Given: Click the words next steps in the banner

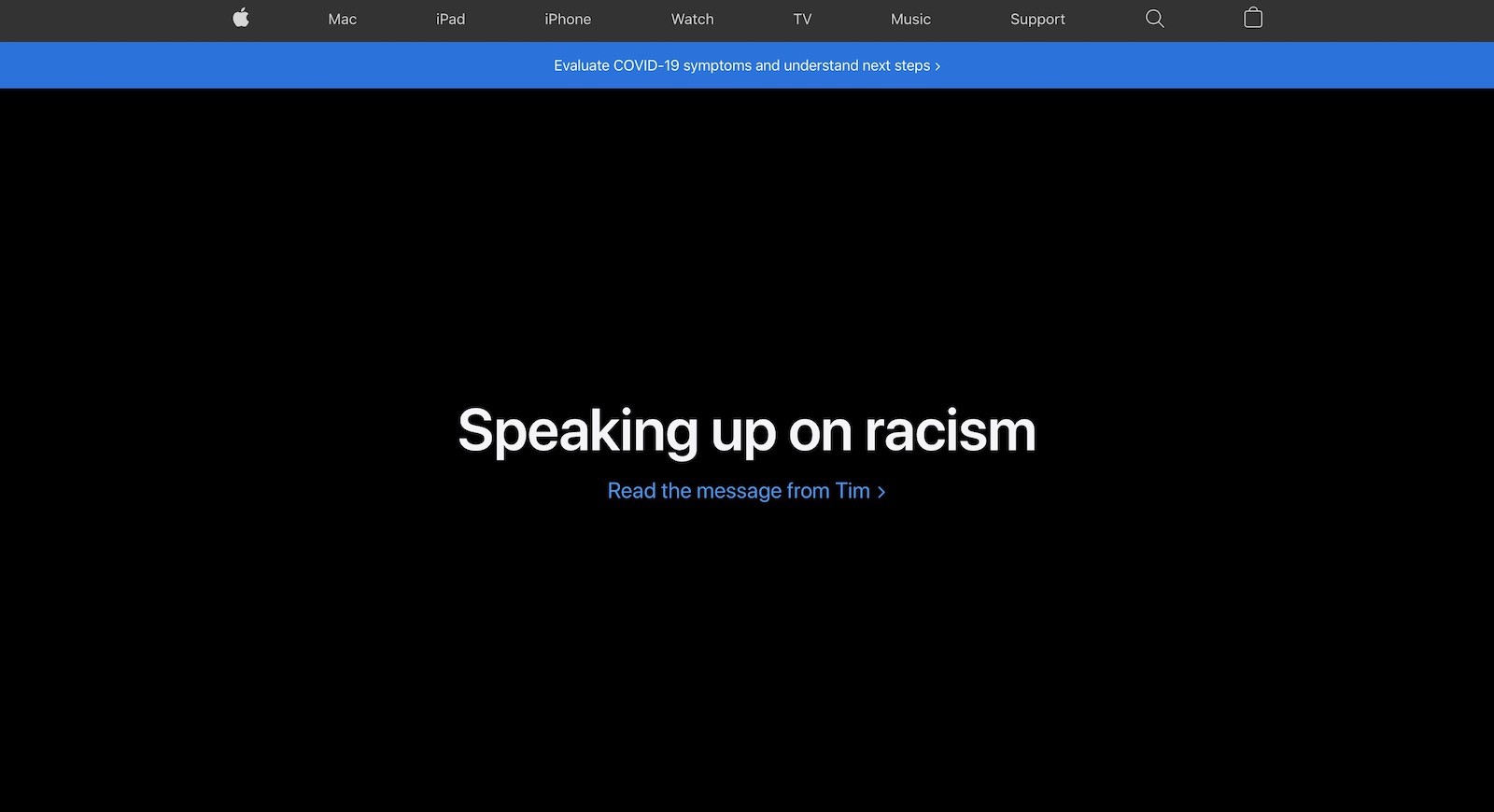Looking at the screenshot, I should 895,65.
